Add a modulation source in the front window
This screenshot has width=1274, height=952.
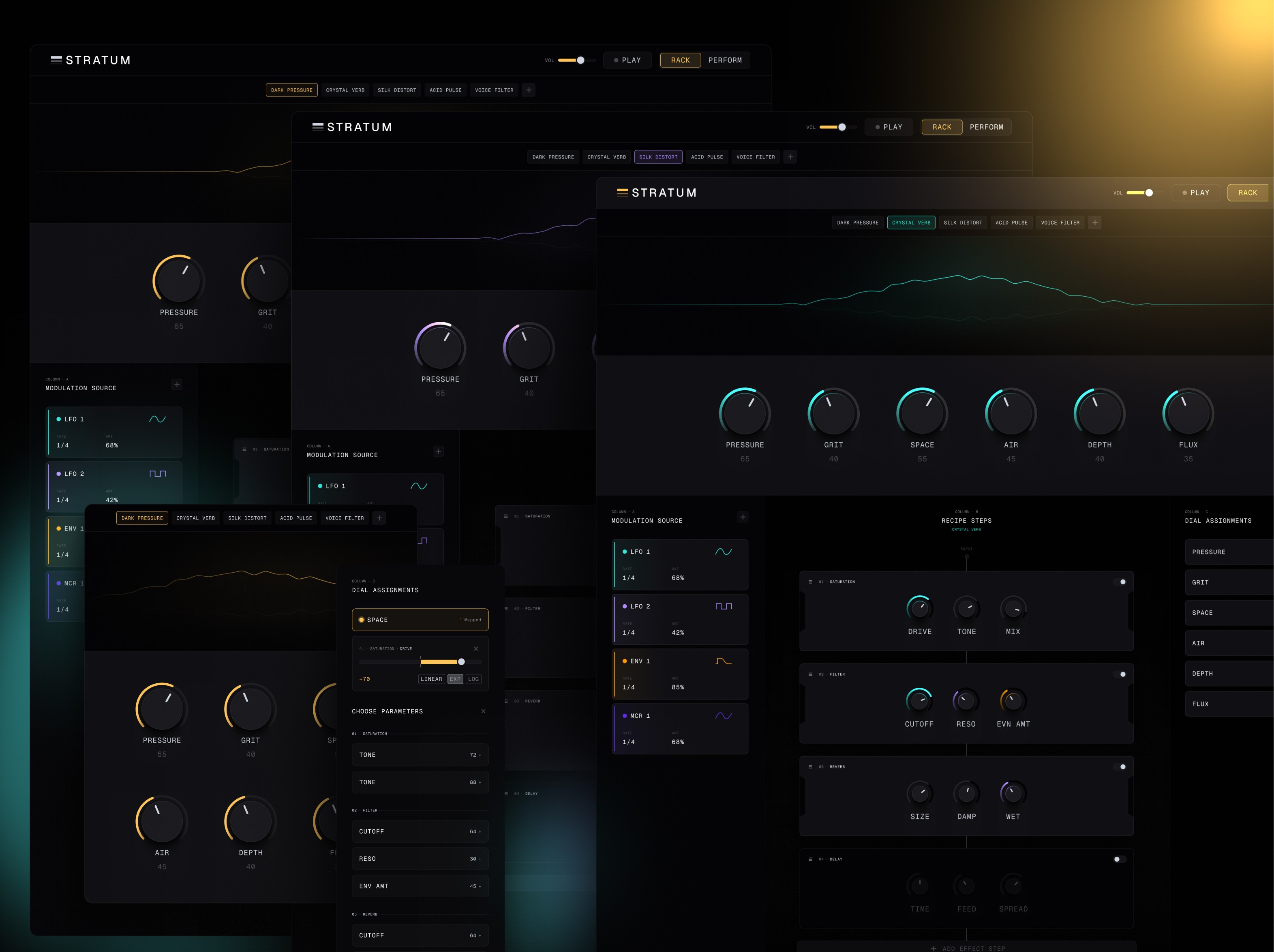743,517
